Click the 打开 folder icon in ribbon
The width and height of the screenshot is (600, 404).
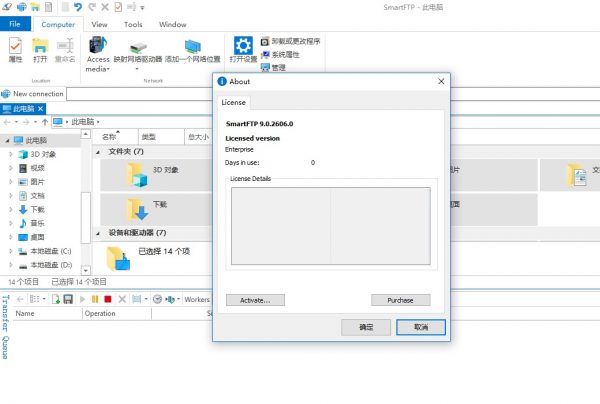40,50
